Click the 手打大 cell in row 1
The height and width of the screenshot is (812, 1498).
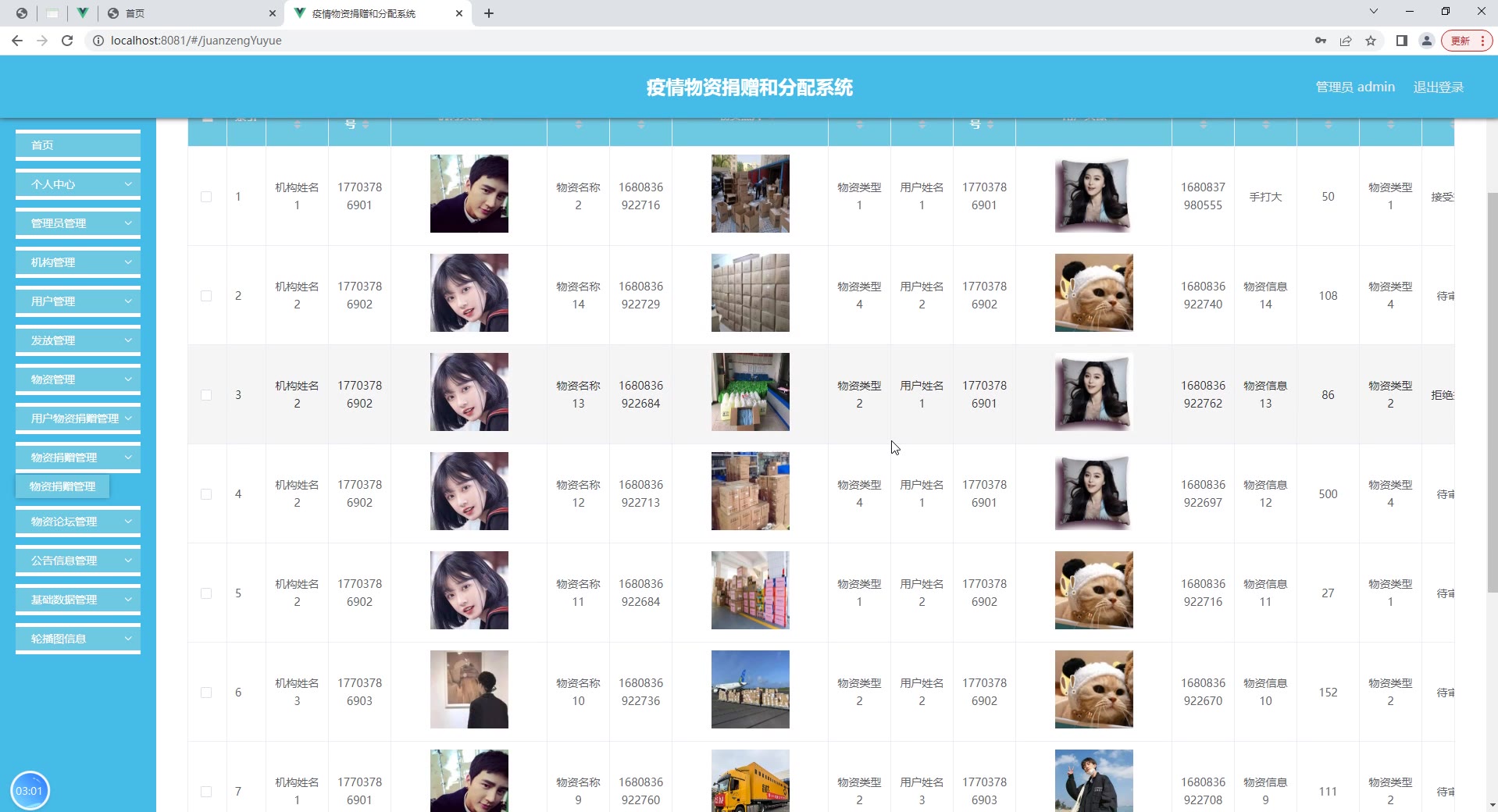[x=1265, y=197]
